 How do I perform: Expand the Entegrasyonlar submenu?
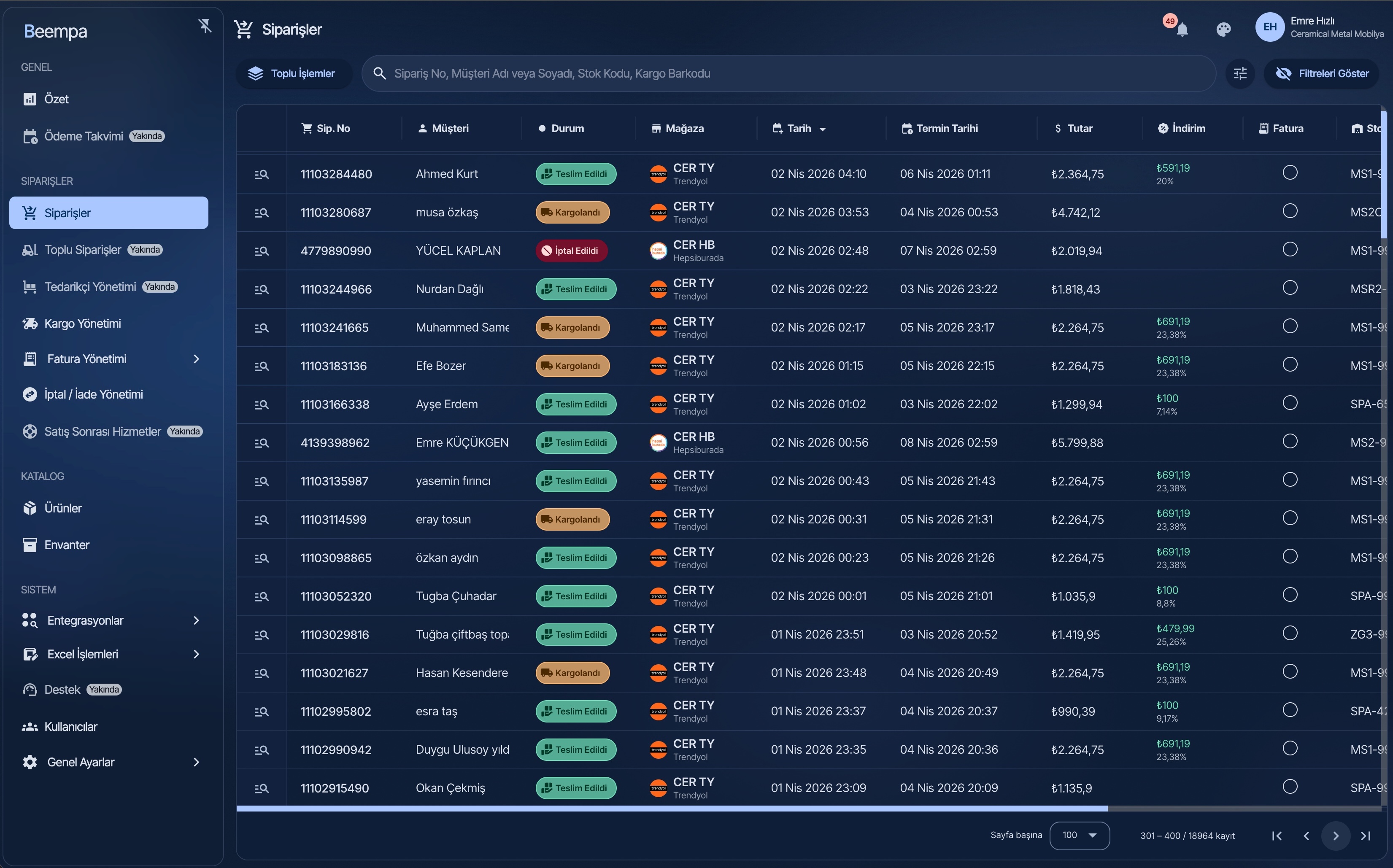(x=196, y=620)
